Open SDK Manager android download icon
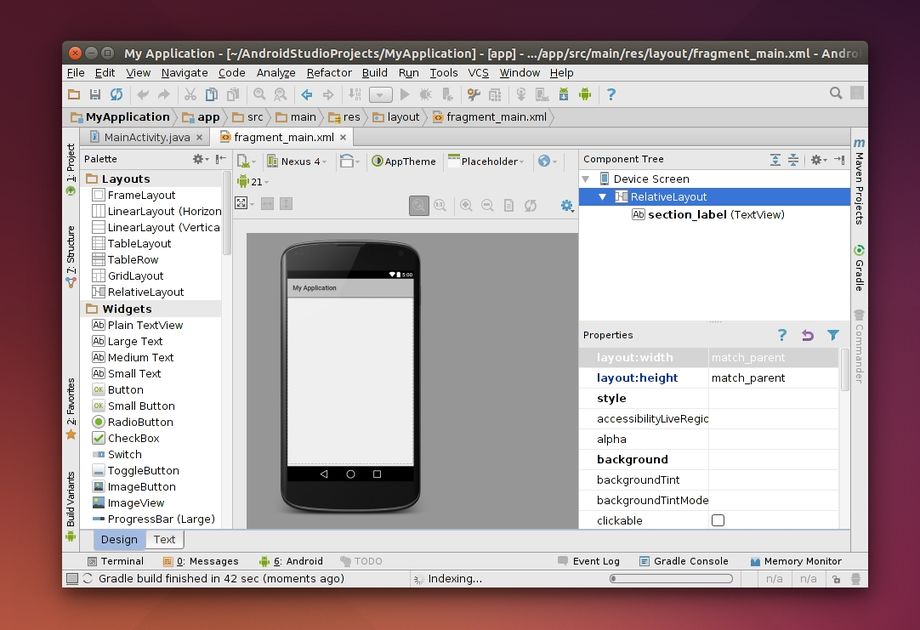920x630 pixels. 563,94
